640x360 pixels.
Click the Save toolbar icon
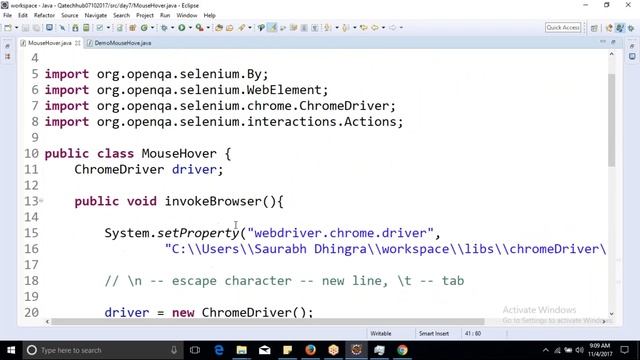[25, 28]
